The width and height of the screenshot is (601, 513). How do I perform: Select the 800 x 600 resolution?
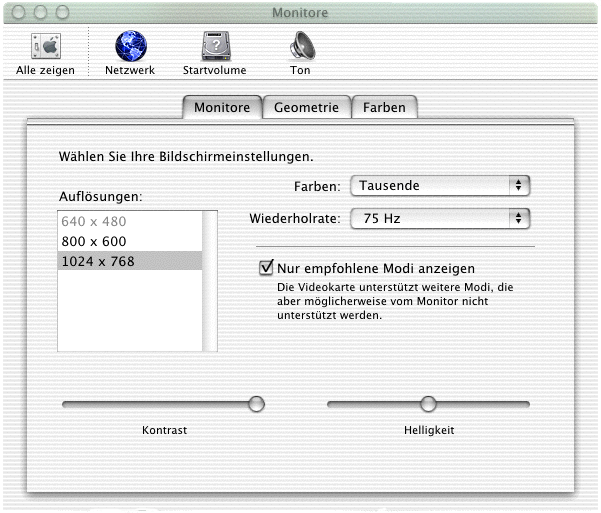click(x=130, y=241)
